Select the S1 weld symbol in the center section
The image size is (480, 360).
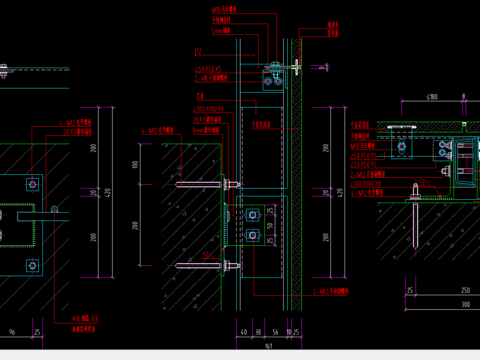206,255
